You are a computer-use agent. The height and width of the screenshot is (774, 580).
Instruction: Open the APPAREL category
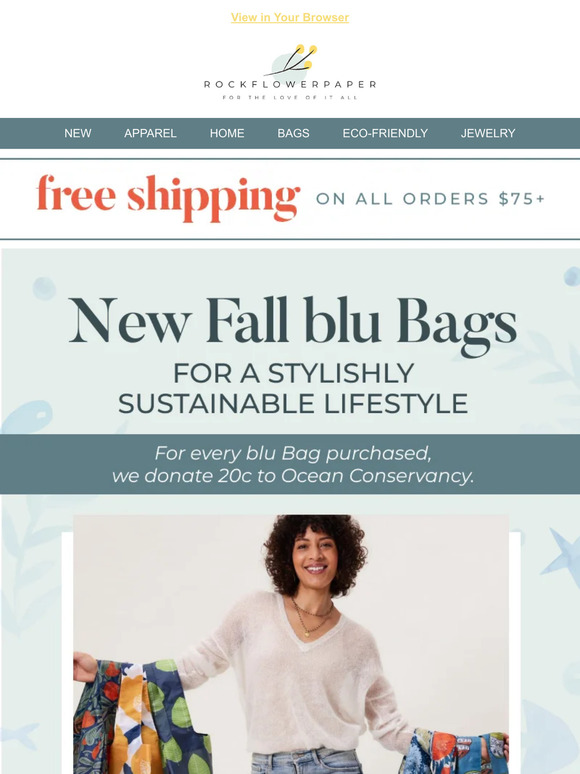[x=150, y=133]
